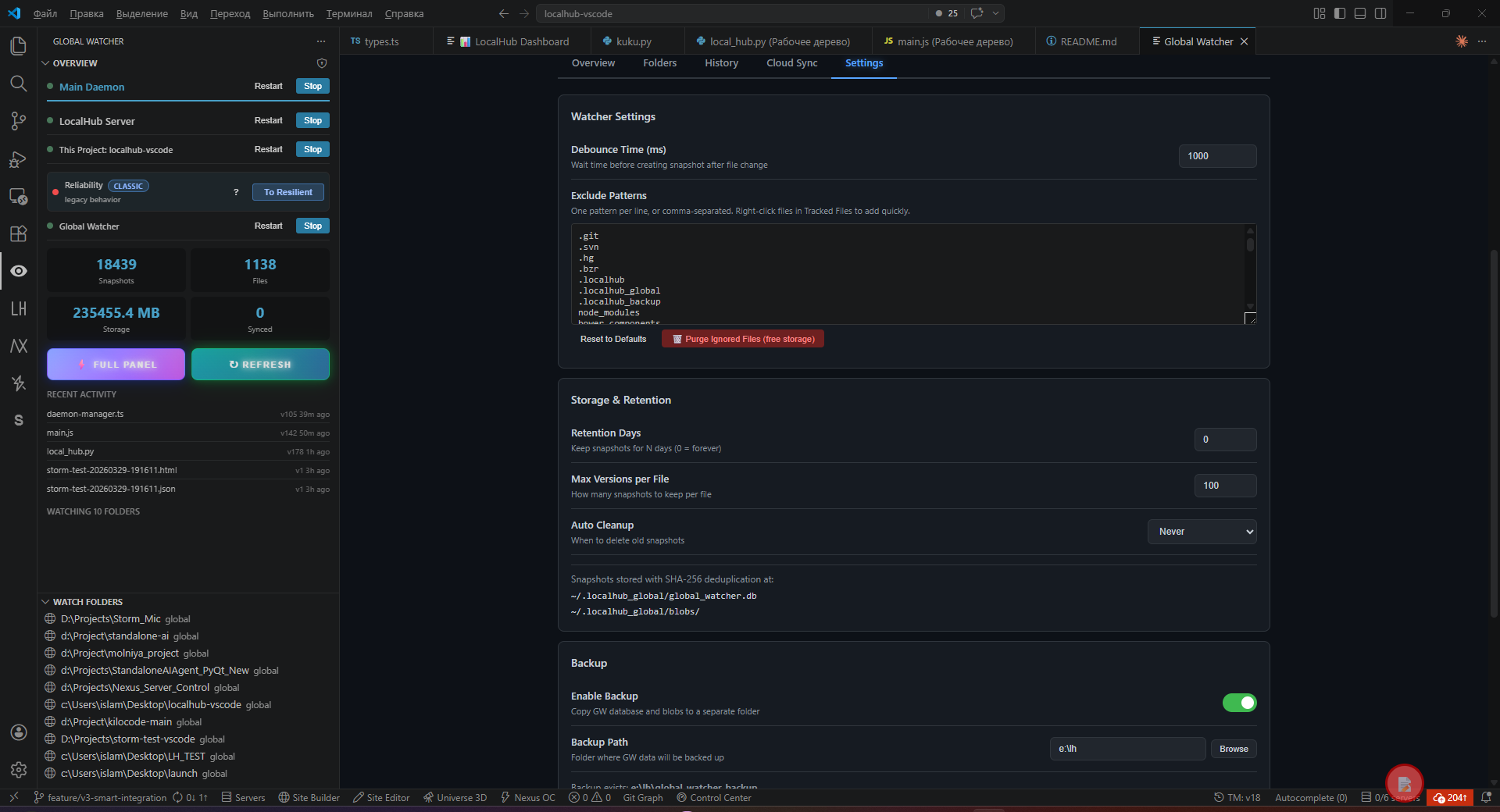Select D:\Projects\Storm_Mic watch folder
Image resolution: width=1500 pixels, height=812 pixels.
pos(190,619)
